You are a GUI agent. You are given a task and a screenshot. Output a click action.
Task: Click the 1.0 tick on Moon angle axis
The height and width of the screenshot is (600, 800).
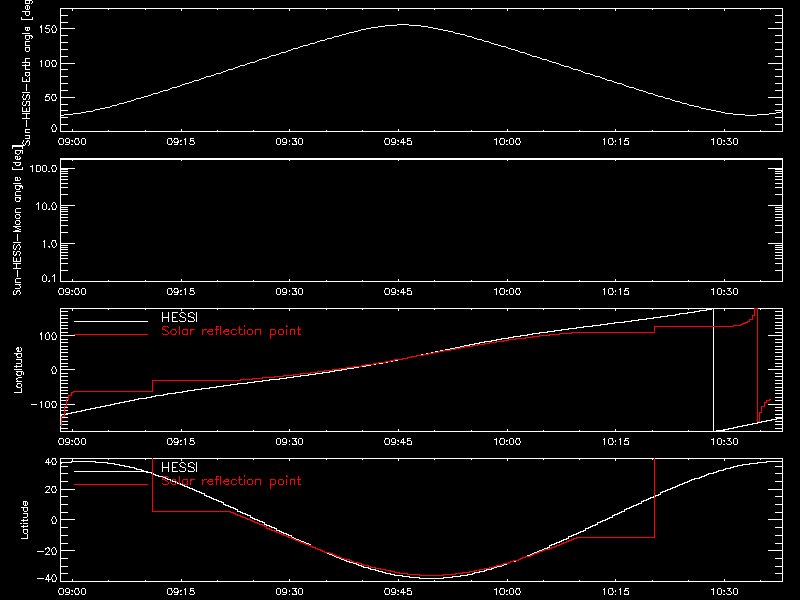[49, 244]
